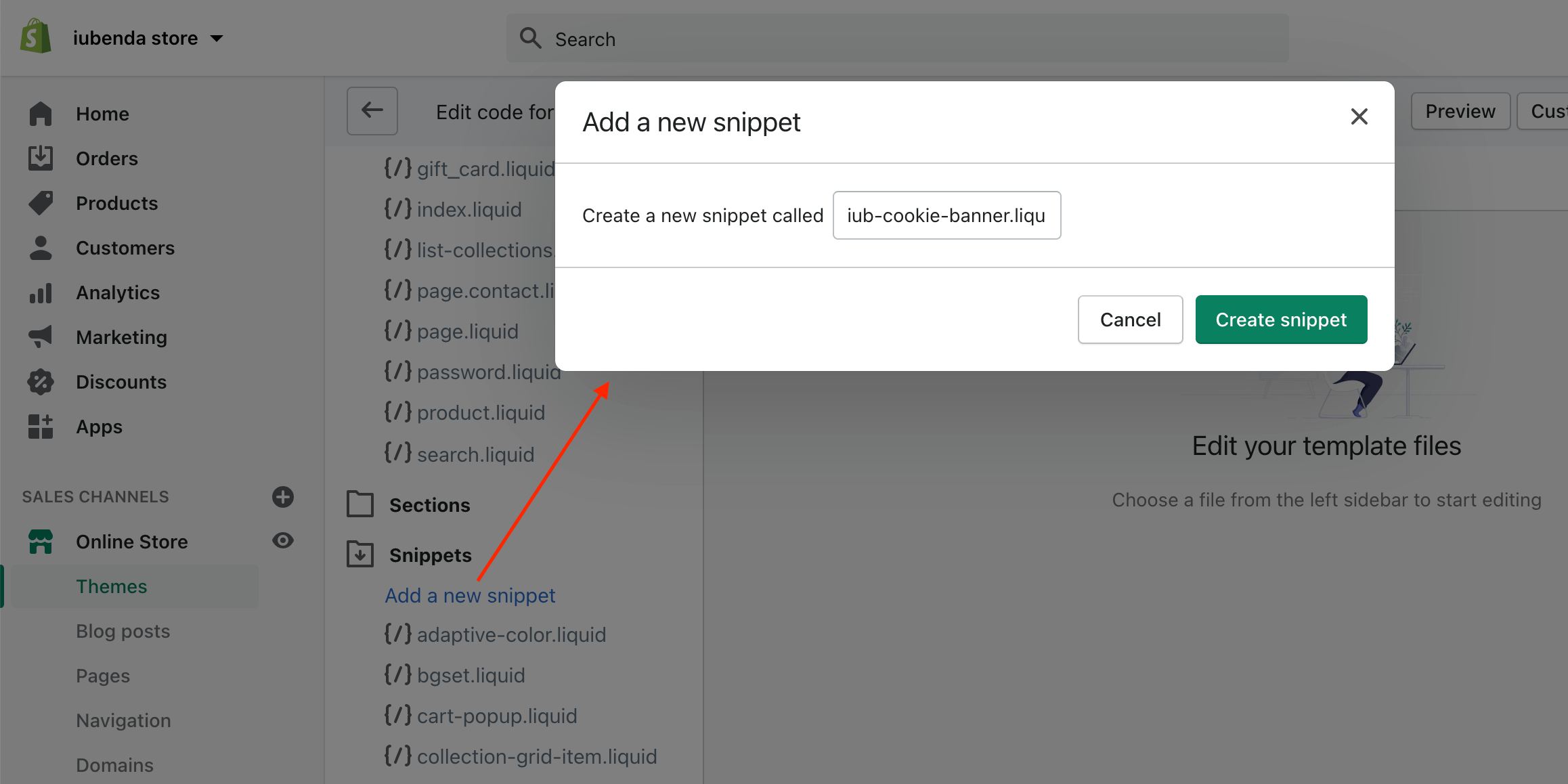Open Analytics via the bar chart icon

point(41,292)
